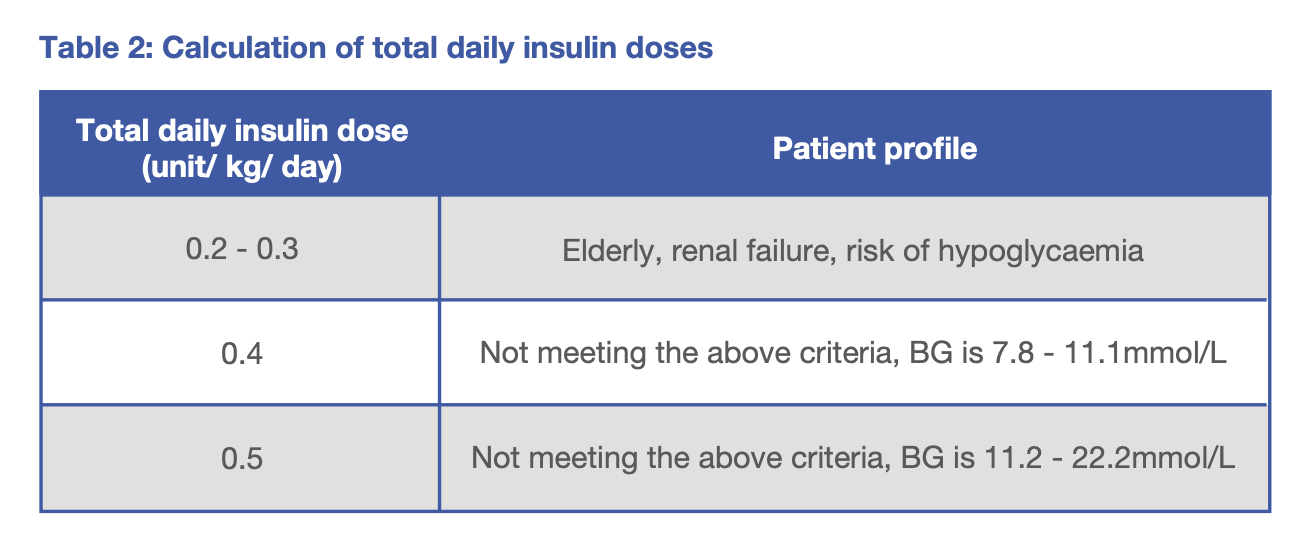Image resolution: width=1298 pixels, height=536 pixels.
Task: Click the 0.5 dose cell
Action: coord(242,458)
